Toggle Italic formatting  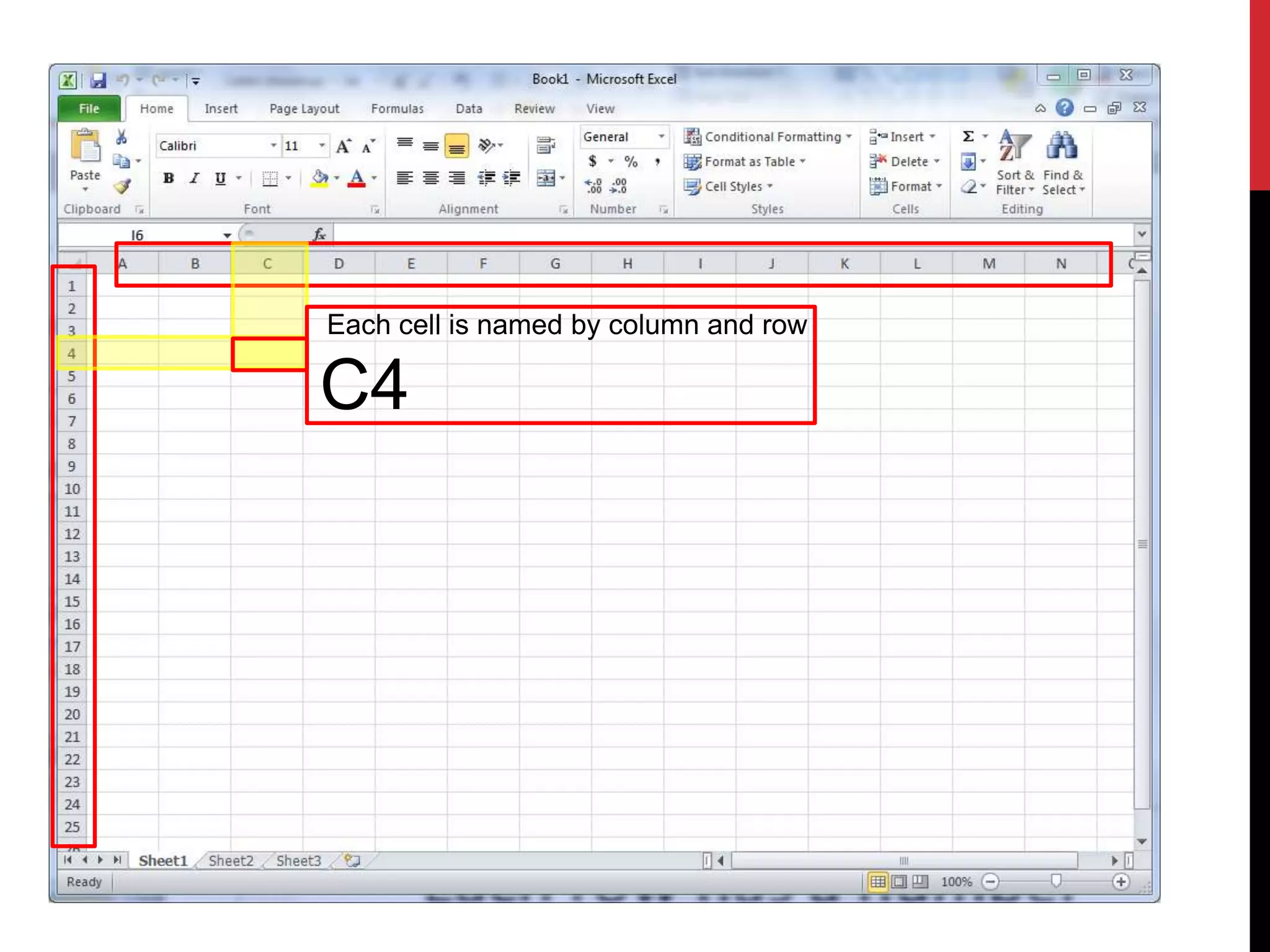point(194,178)
